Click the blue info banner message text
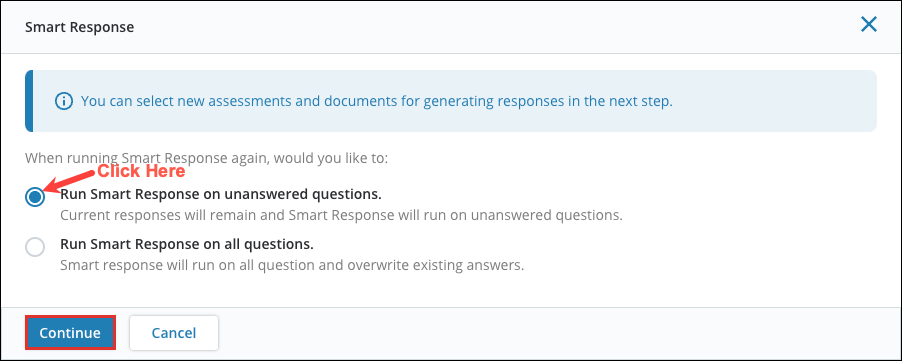Screen dimensions: 902x361 [x=377, y=102]
